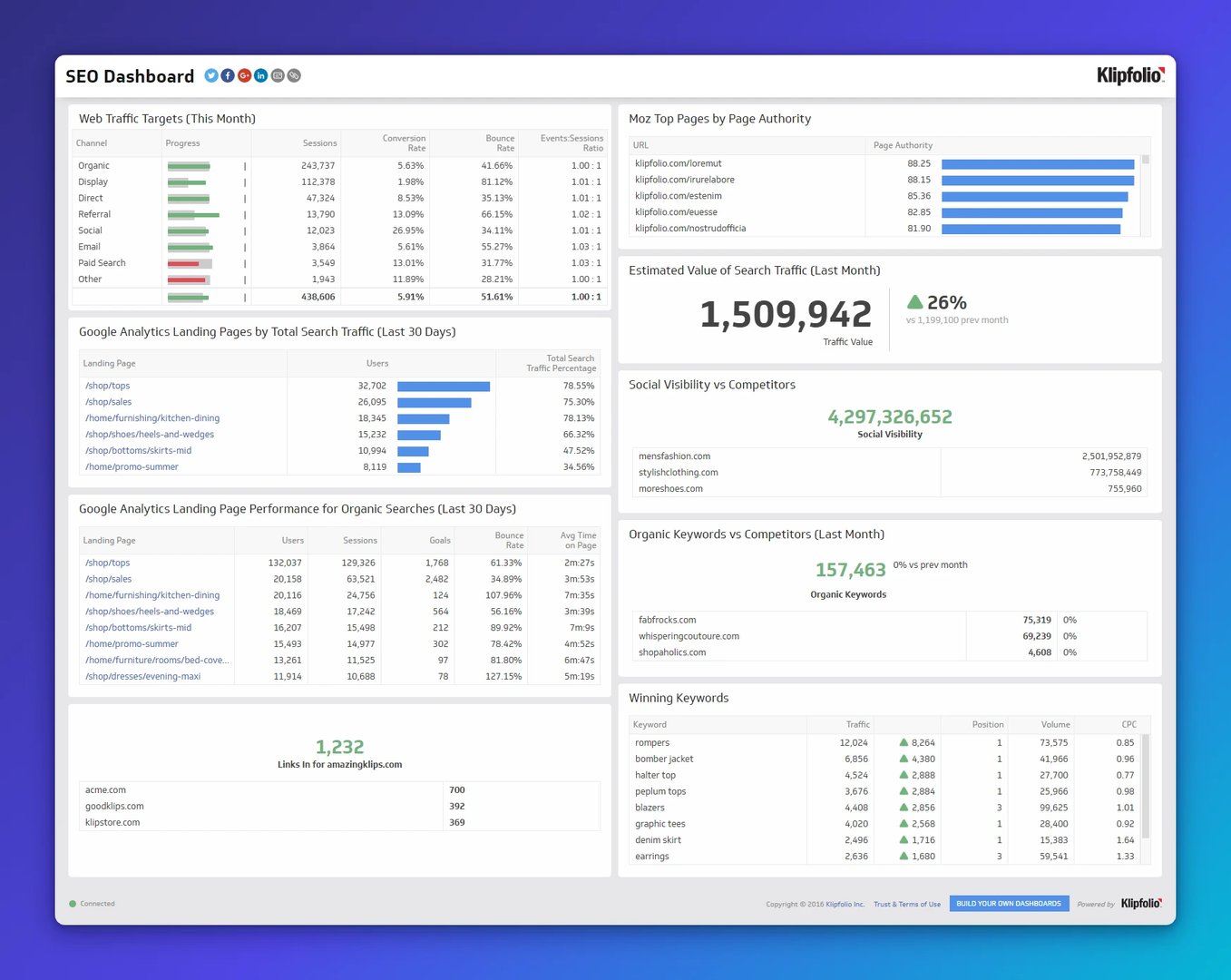
Task: Select the stylishclothing.com competitor row
Action: point(890,473)
